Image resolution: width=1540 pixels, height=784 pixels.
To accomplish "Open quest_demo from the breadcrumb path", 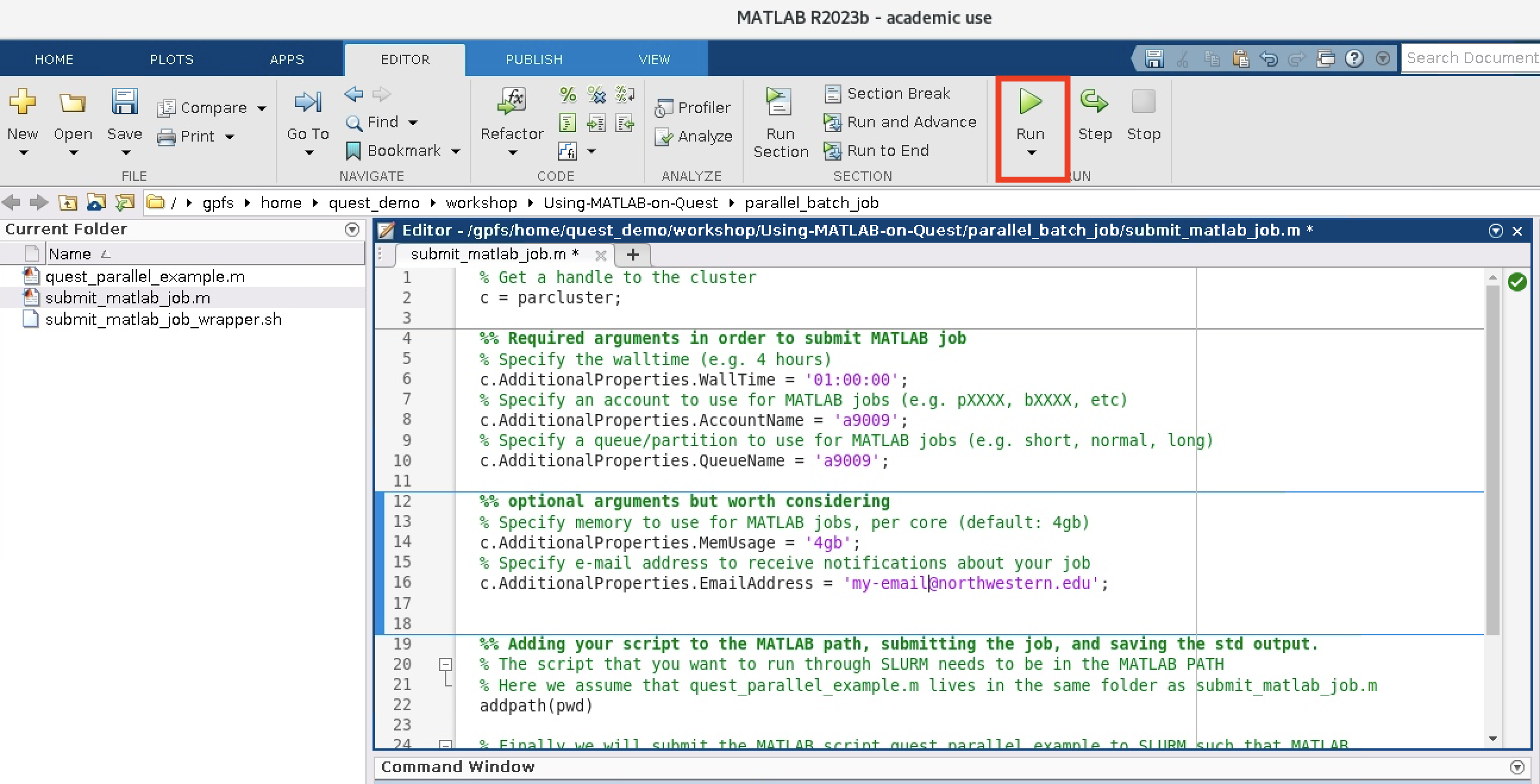I will [x=374, y=203].
